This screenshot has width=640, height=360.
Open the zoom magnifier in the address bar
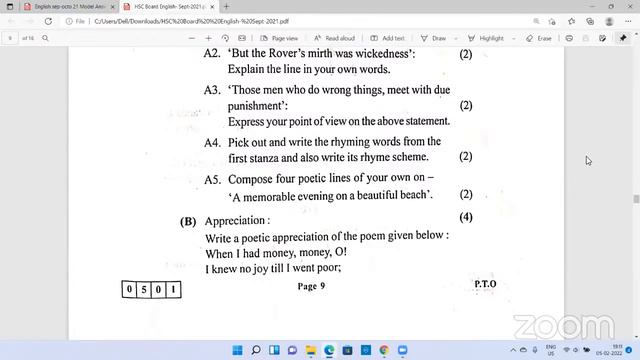(x=536, y=21)
